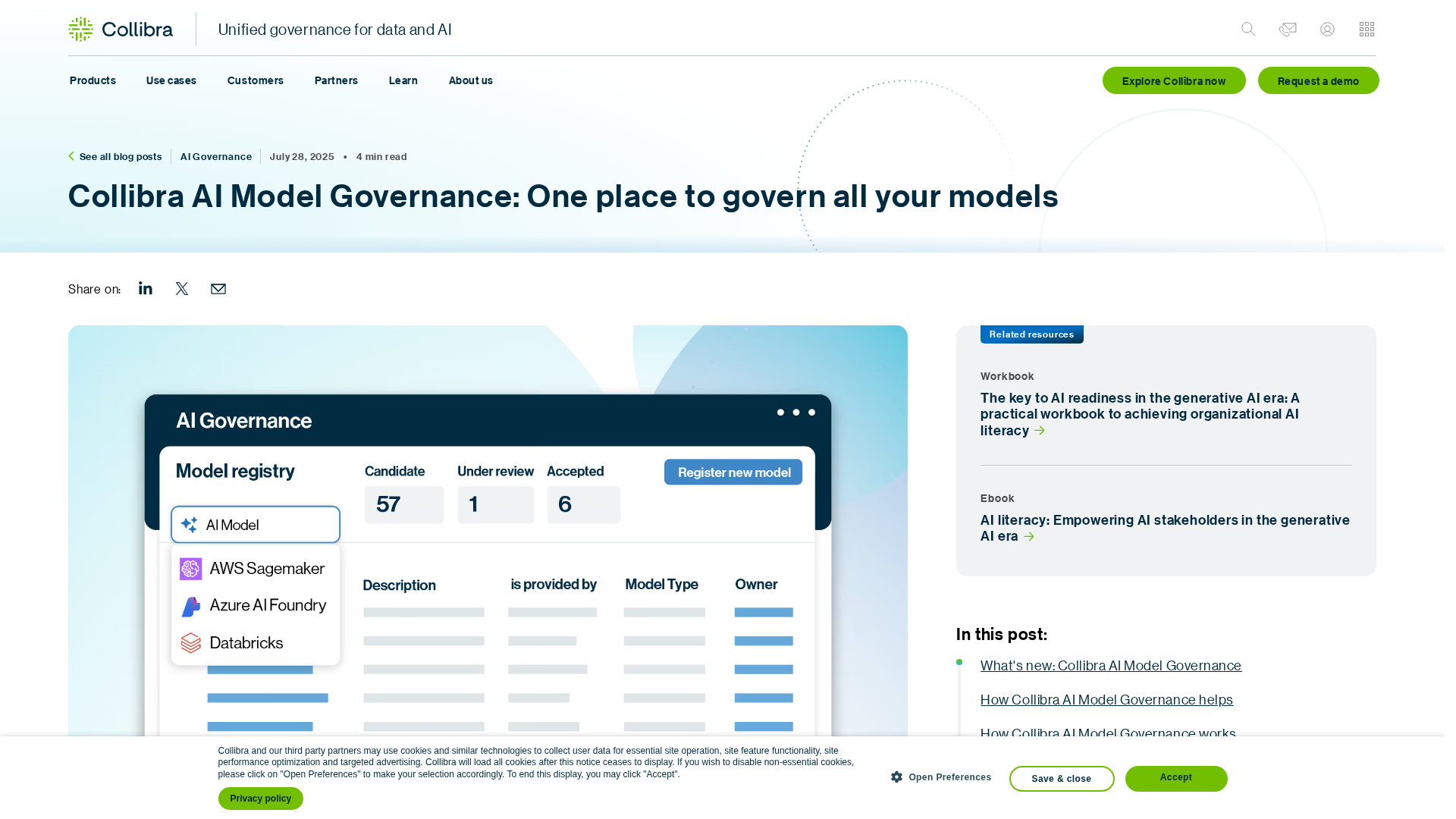Click the AI Governance hero image
Image resolution: width=1456 pixels, height=819 pixels.
(488, 531)
